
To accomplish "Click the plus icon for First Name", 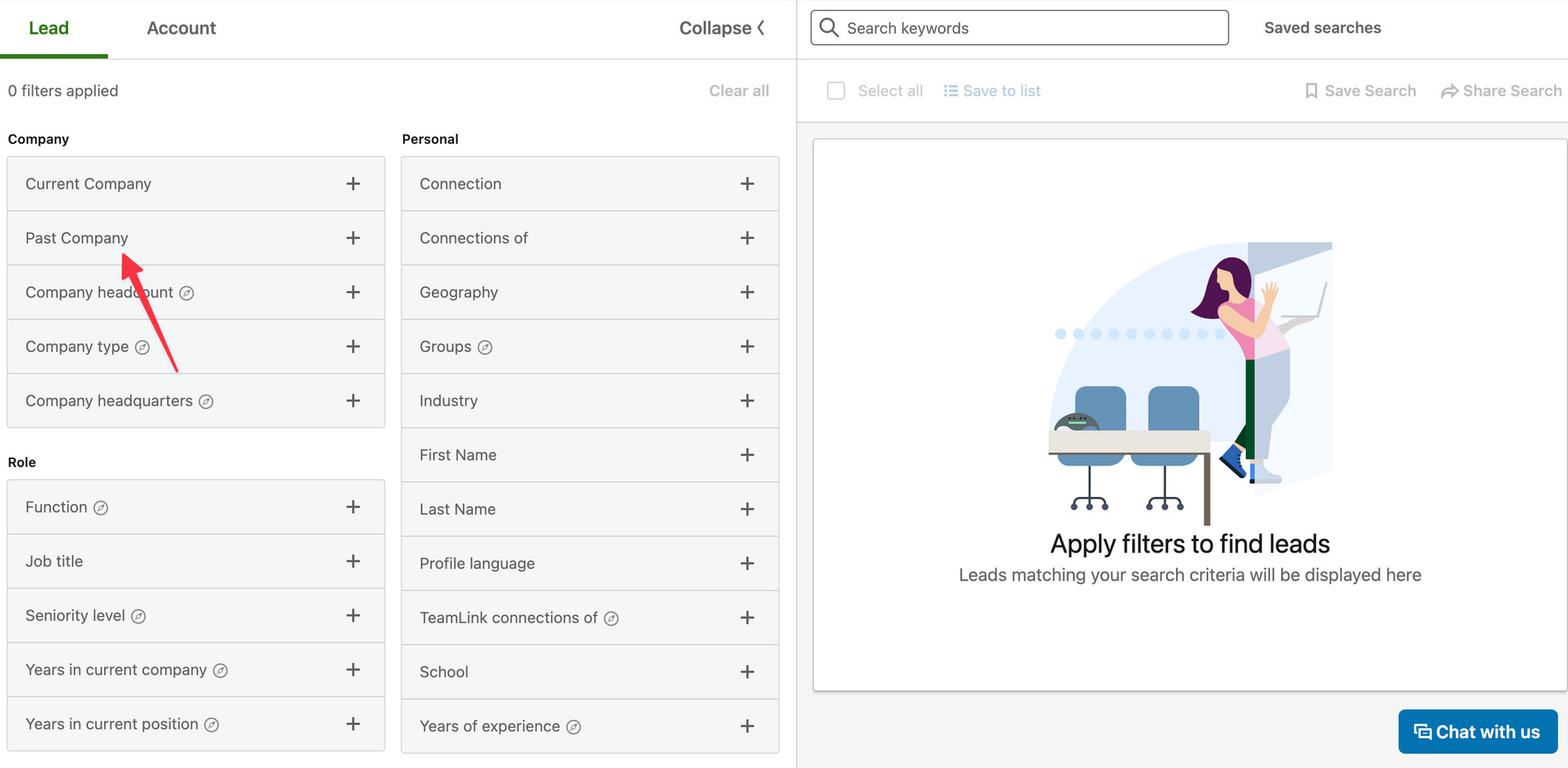I will [x=747, y=455].
